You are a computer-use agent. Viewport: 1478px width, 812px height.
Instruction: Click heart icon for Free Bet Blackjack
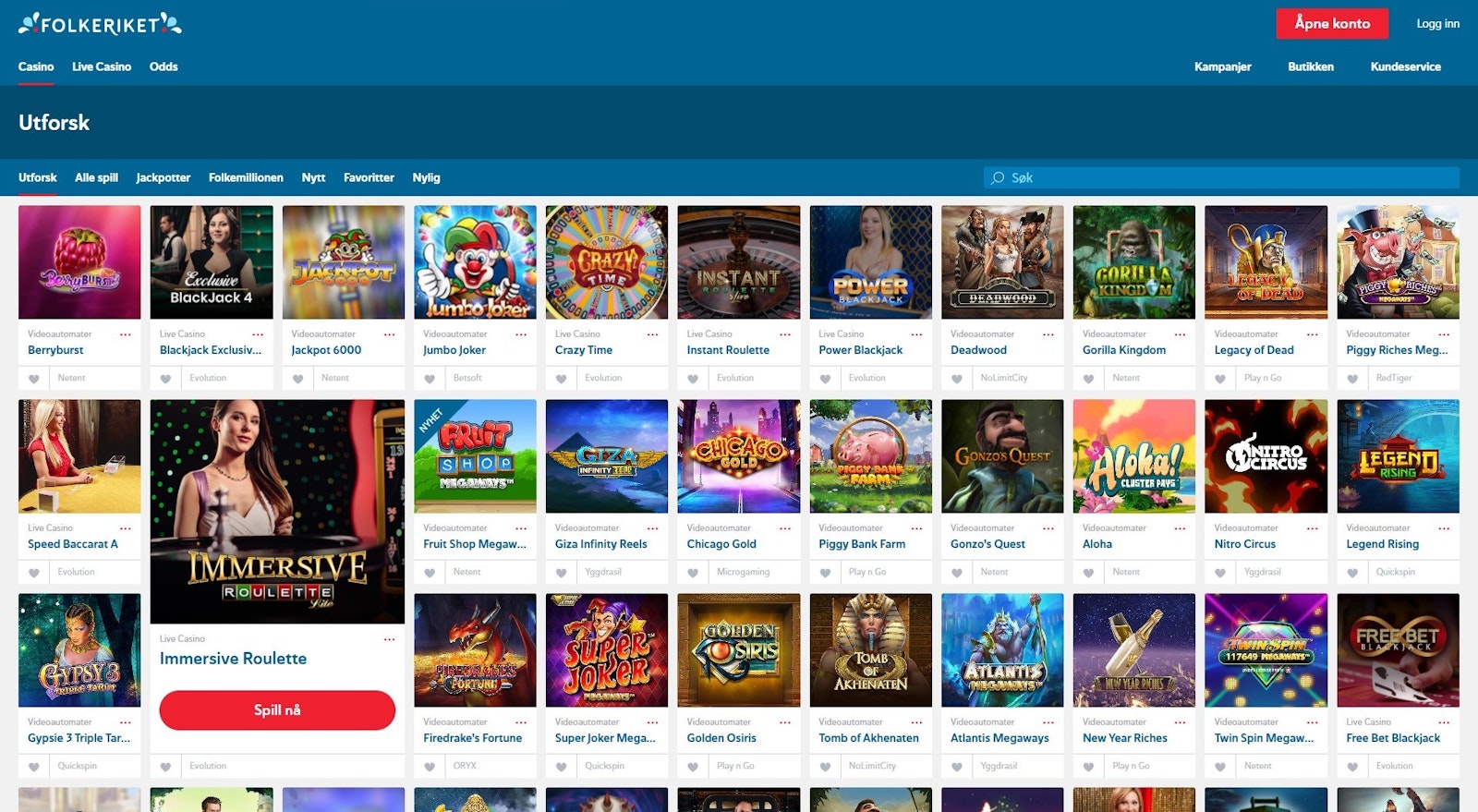[1352, 767]
